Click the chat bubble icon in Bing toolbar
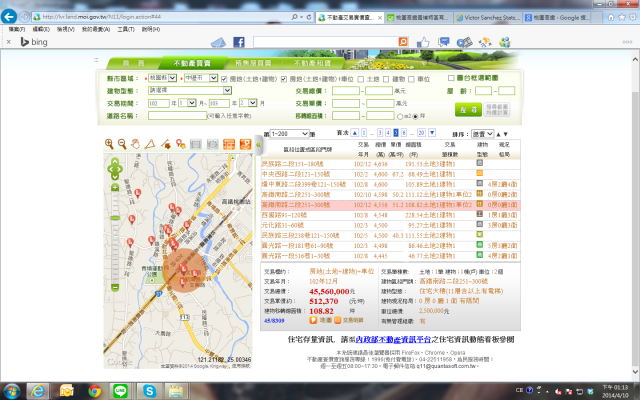The width and height of the screenshot is (640, 400). pyautogui.click(x=443, y=42)
